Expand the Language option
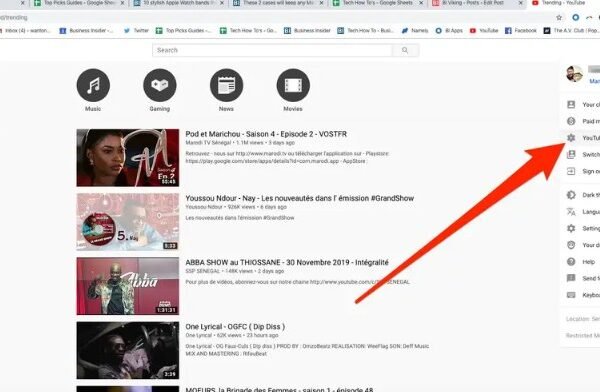The height and width of the screenshot is (392, 600). click(582, 212)
